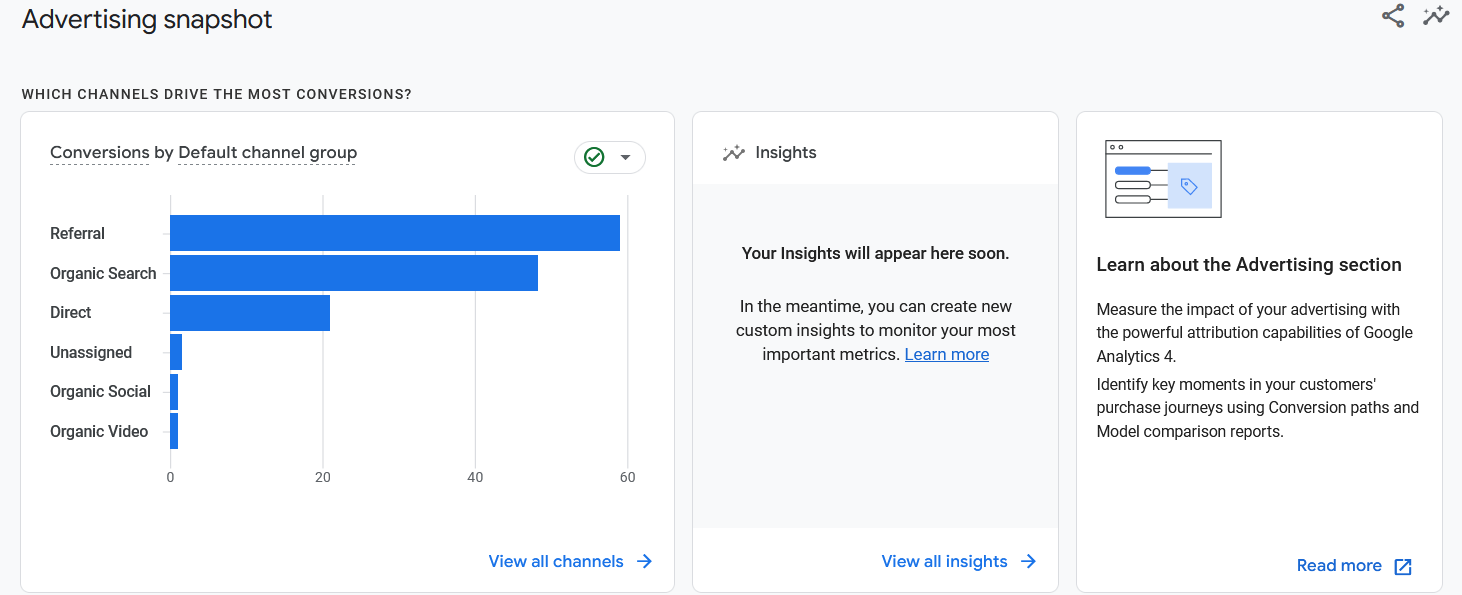Open the Insights sparkle icon at top right
The width and height of the screenshot is (1462, 595).
click(1436, 16)
